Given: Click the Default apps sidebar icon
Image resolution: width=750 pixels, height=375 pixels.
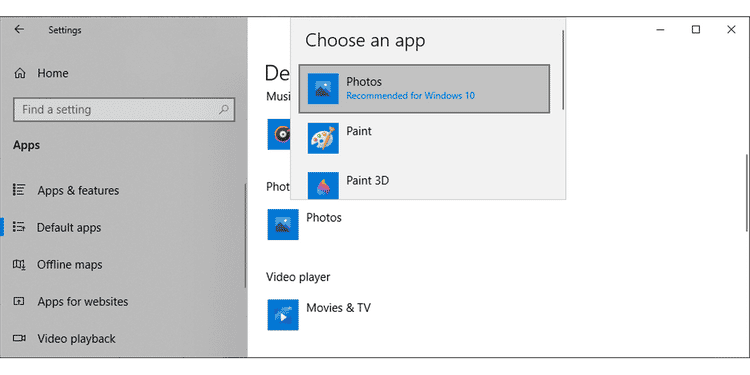Looking at the screenshot, I should click(x=19, y=227).
